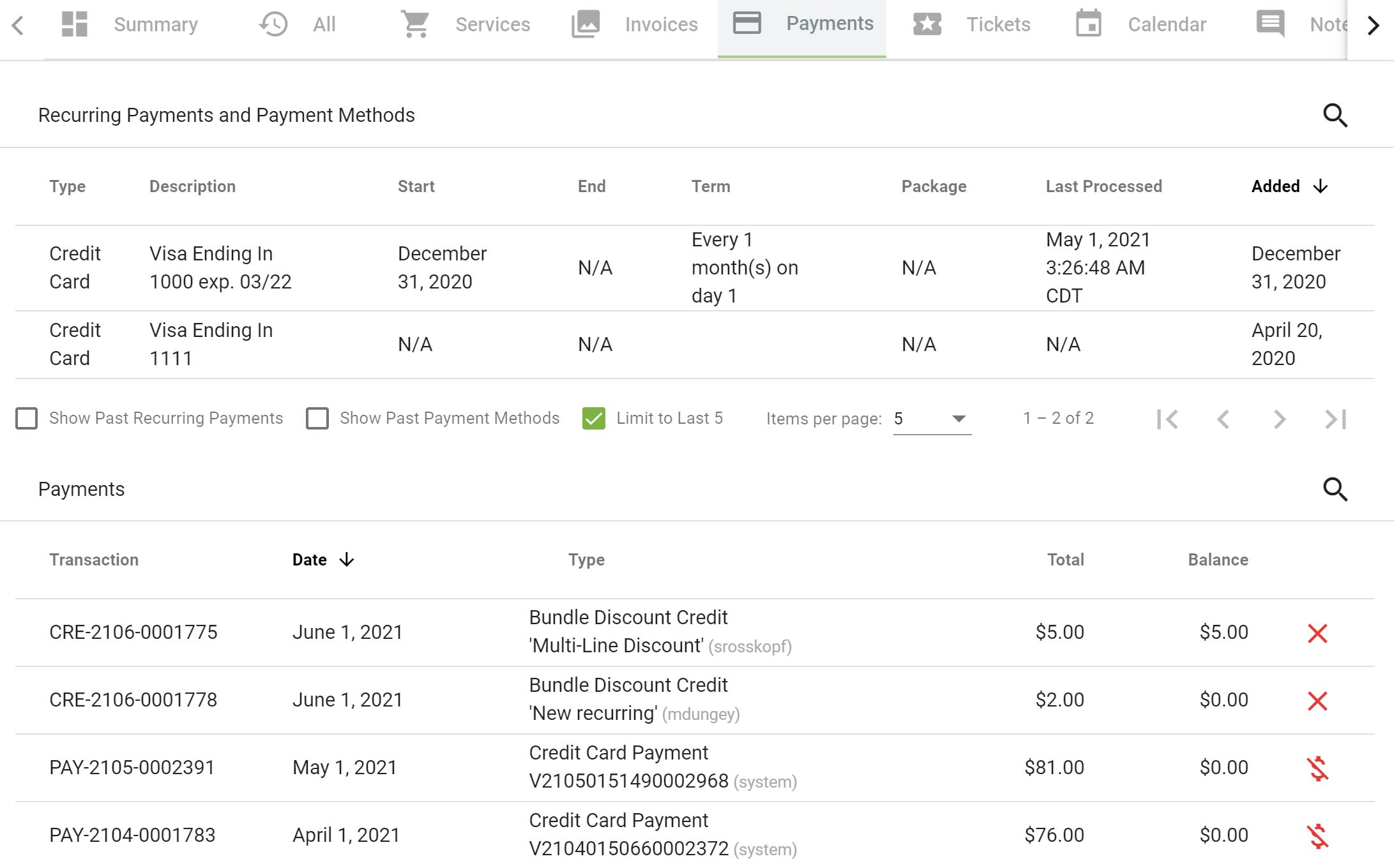Click the Every 1 month(s) term cell
Image resolution: width=1394 pixels, height=868 pixels.
[745, 268]
